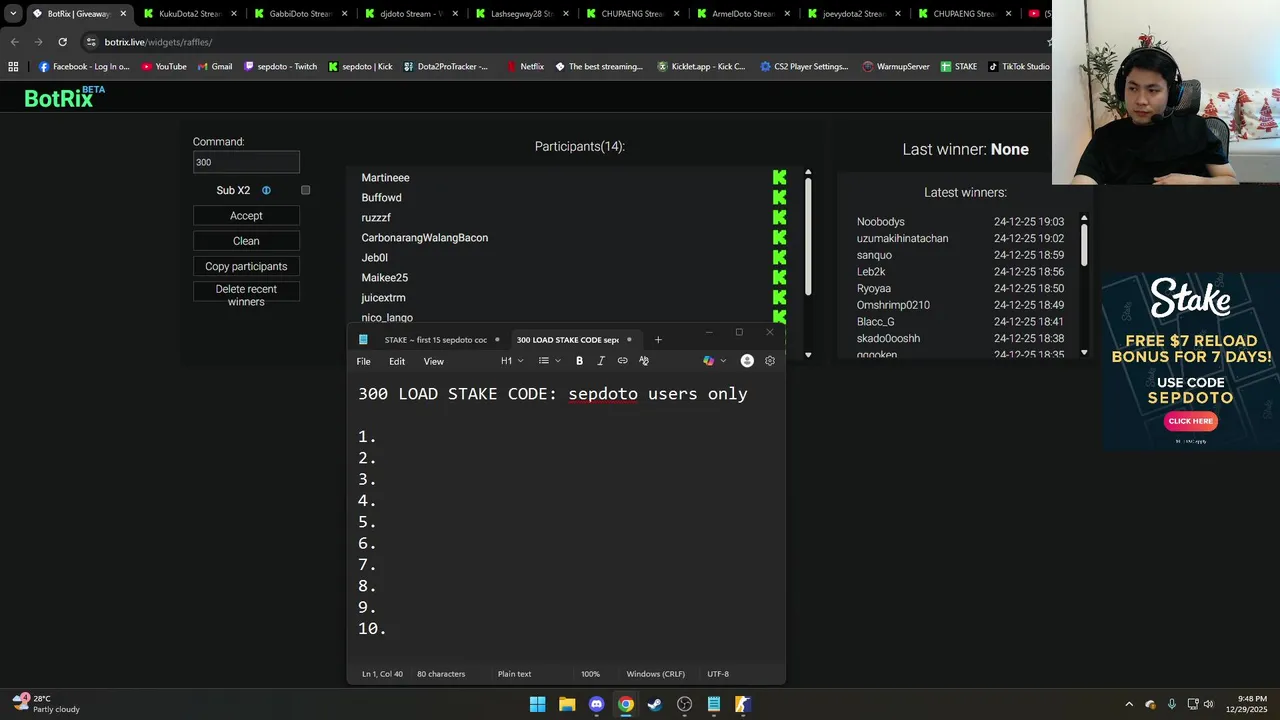Toggle bold formatting in Notepad
Screen dimensions: 1280x720
(x=579, y=361)
